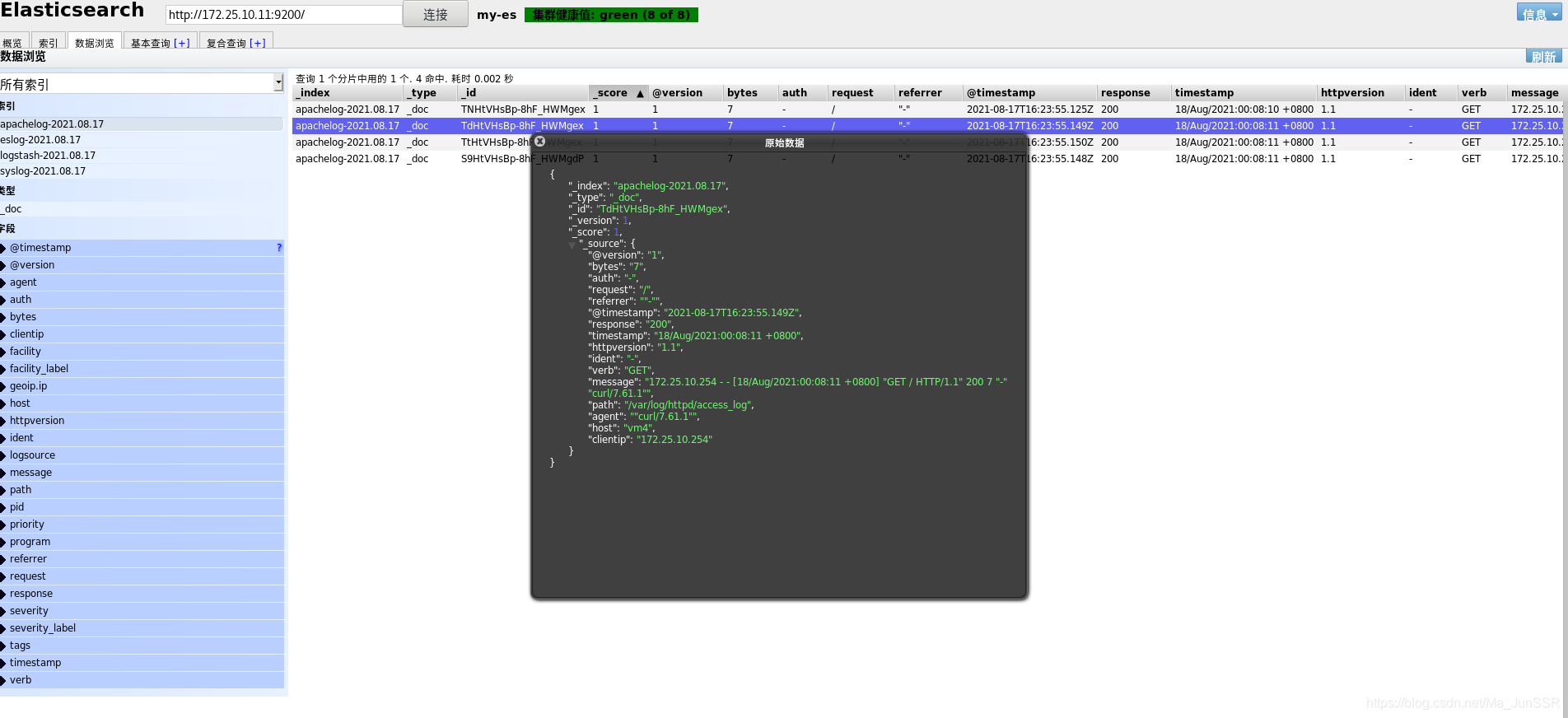Expand the geoip.ip field filter

[x=142, y=386]
